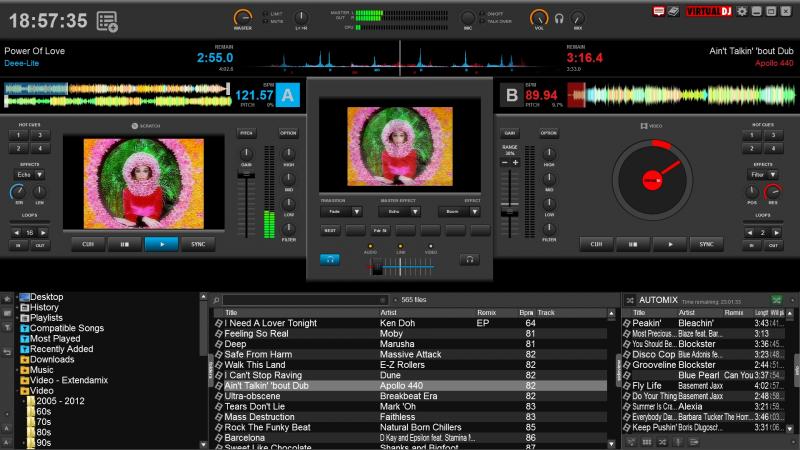Screen dimensions: 800x450
Task: Click the playlist add icon beside the clock
Action: [107, 21]
